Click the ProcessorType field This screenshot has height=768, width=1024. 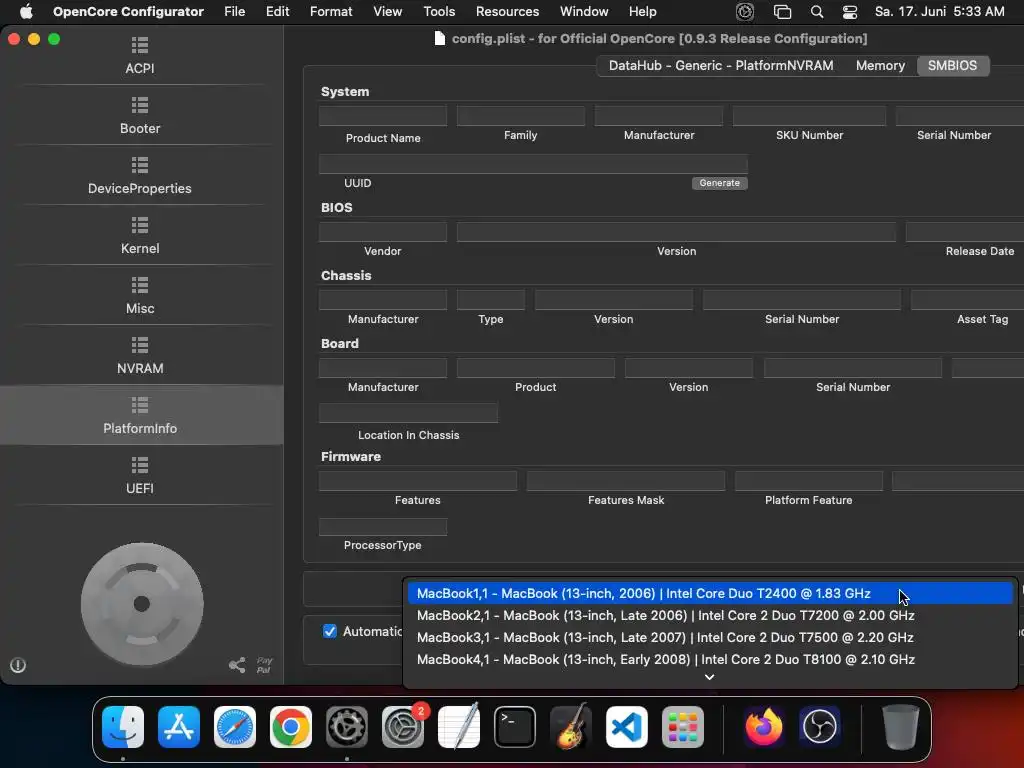383,526
